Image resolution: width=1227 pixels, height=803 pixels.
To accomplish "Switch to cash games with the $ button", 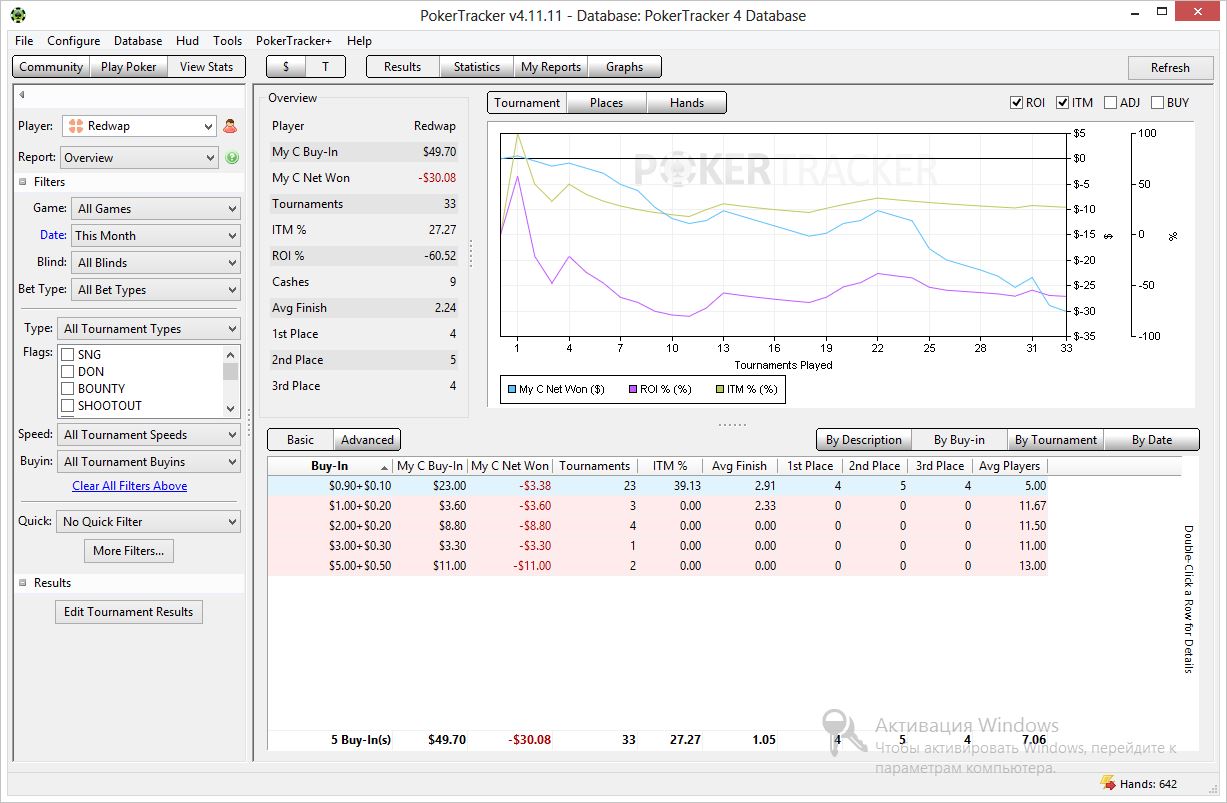I will pos(286,67).
